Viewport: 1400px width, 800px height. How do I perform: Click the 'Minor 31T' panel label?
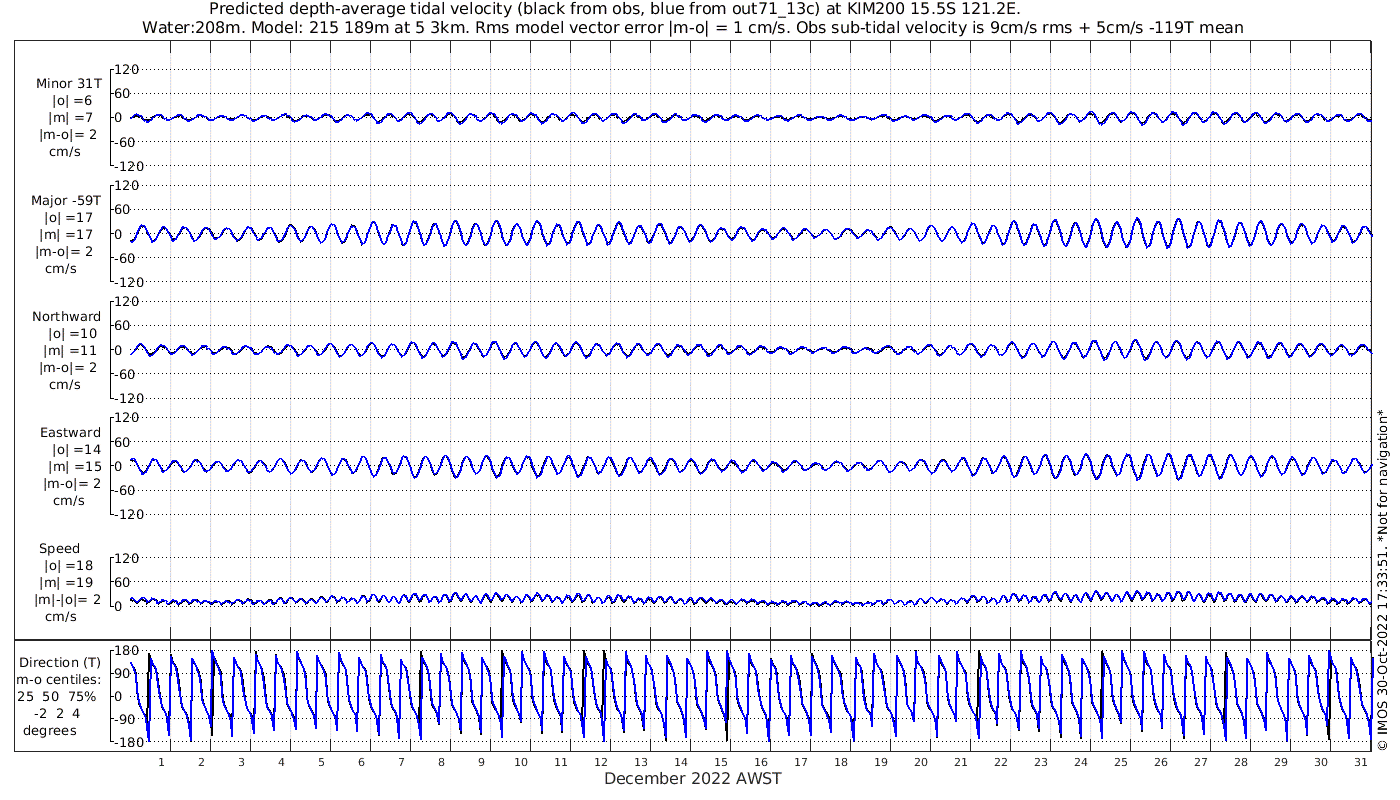click(68, 84)
